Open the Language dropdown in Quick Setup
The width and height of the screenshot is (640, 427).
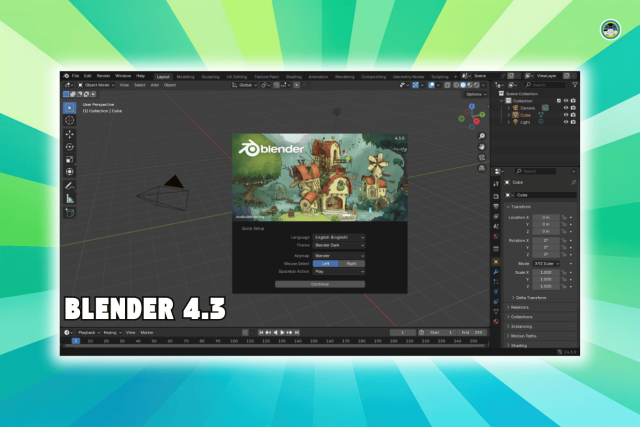point(339,237)
